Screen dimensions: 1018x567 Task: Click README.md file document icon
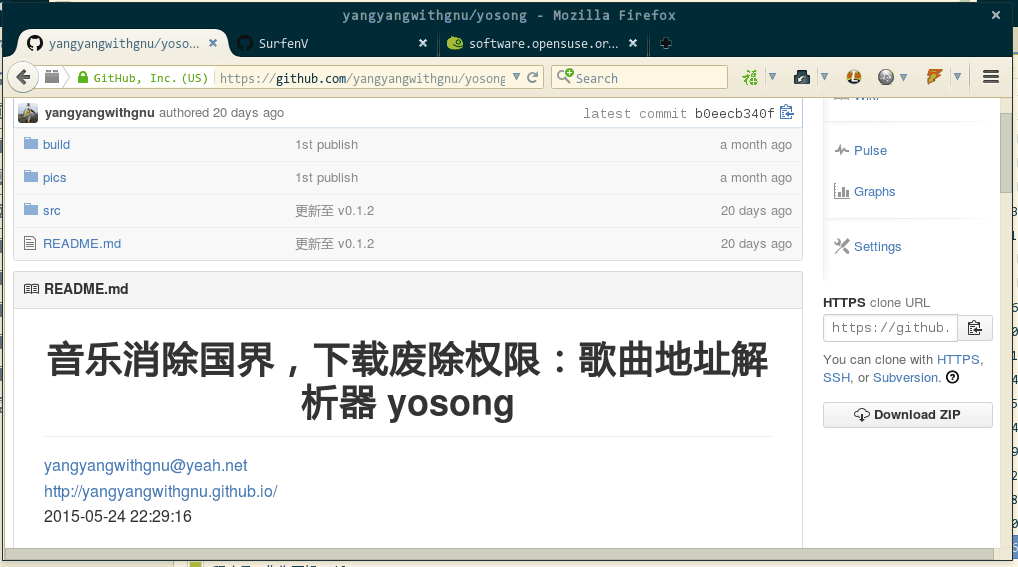[x=30, y=244]
